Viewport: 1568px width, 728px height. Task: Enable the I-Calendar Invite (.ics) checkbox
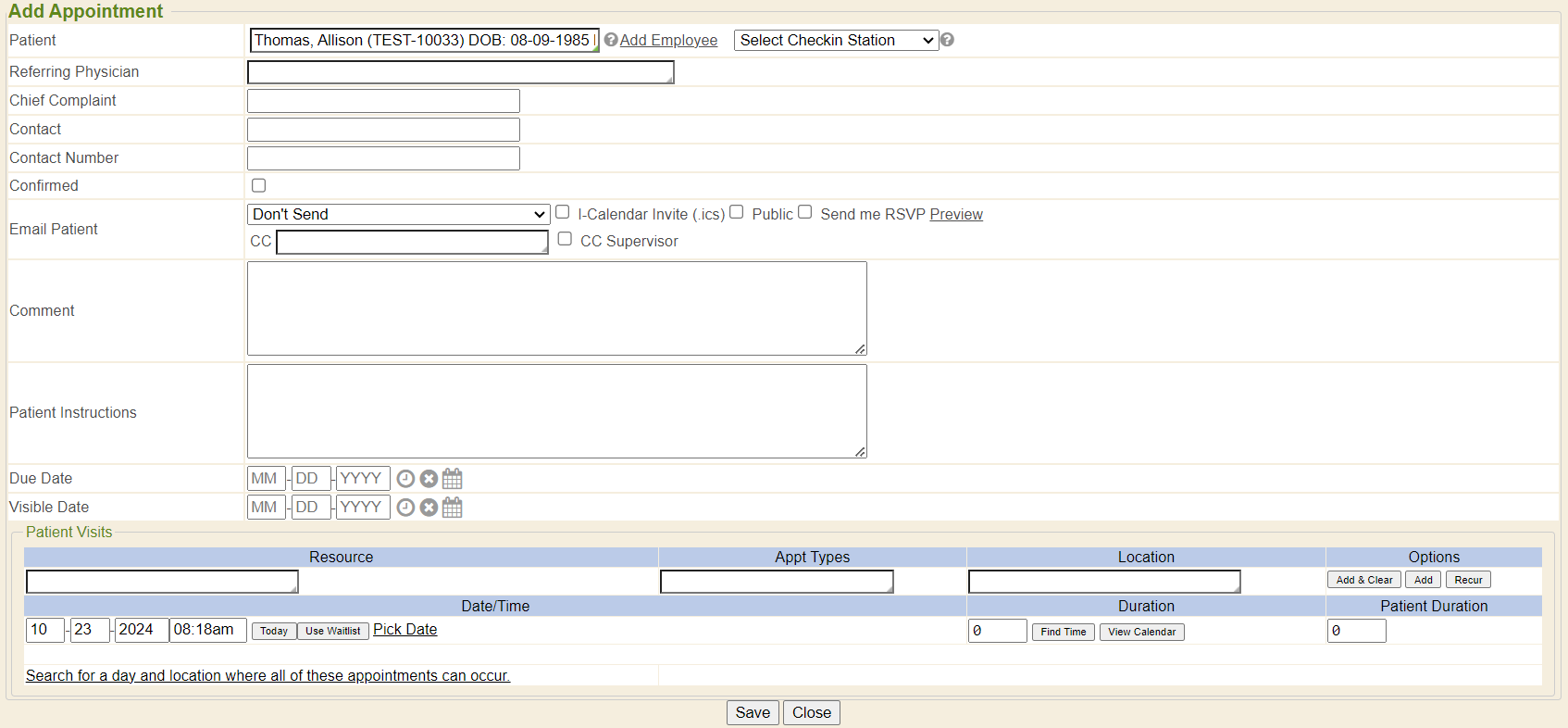coord(562,212)
